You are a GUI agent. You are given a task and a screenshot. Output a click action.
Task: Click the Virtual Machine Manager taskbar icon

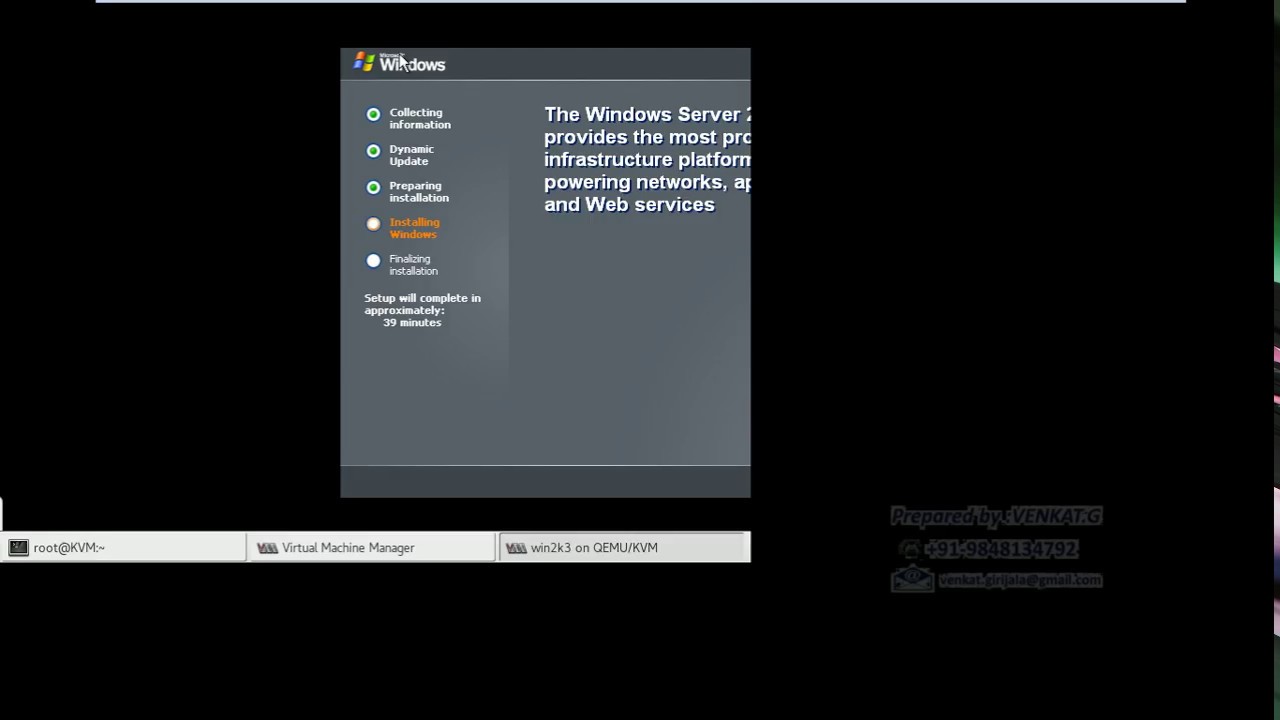(x=267, y=547)
